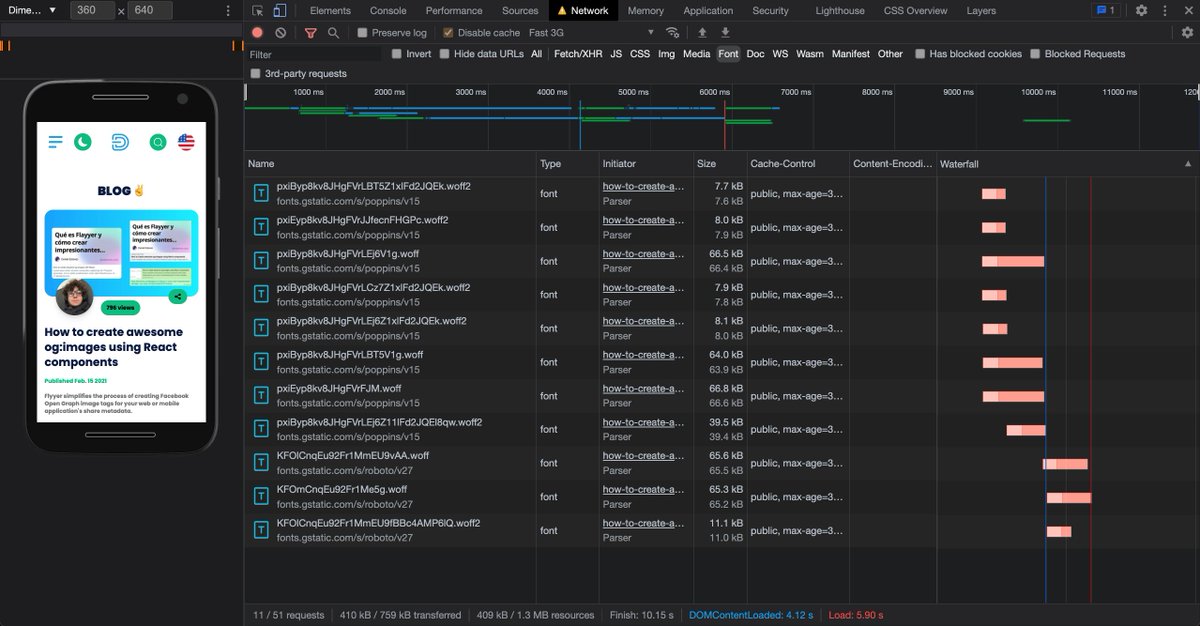Click search icon in phone preview
This screenshot has height=626, width=1200.
pos(158,142)
